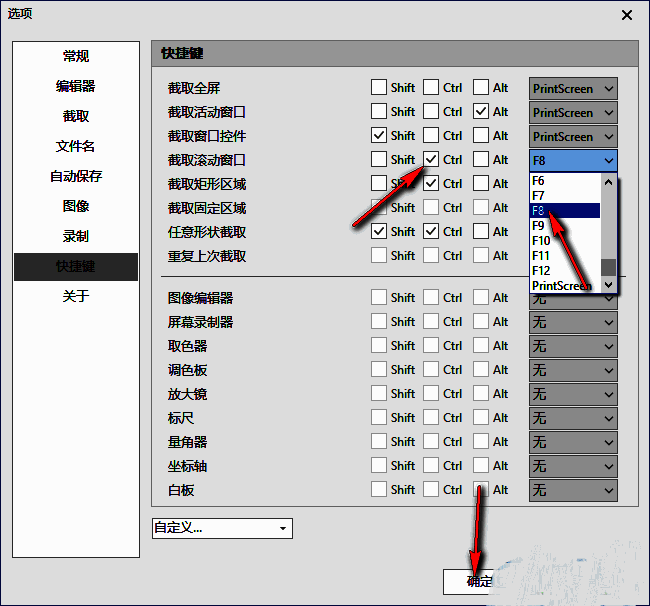Screen dimensions: 650x606
Task: Uncheck Shift for 截取窗口控件
Action: pos(379,136)
